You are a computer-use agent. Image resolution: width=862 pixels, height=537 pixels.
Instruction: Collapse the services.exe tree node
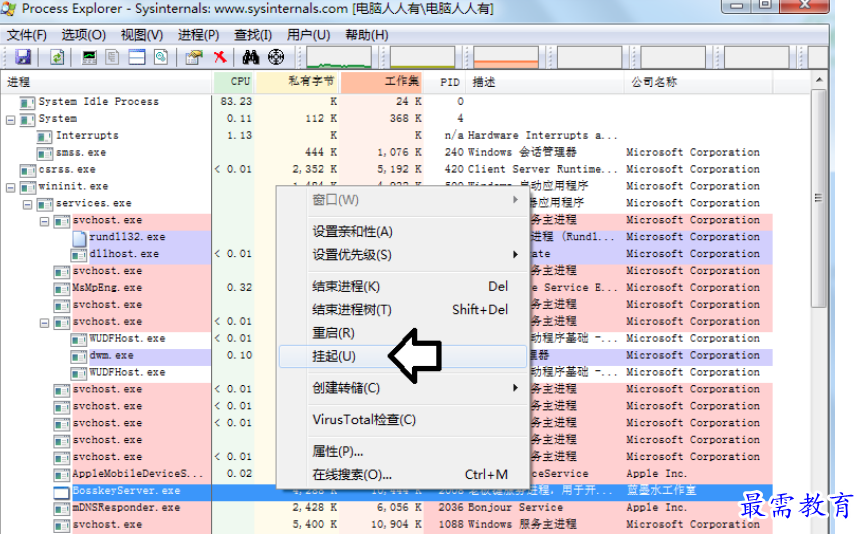pos(27,204)
